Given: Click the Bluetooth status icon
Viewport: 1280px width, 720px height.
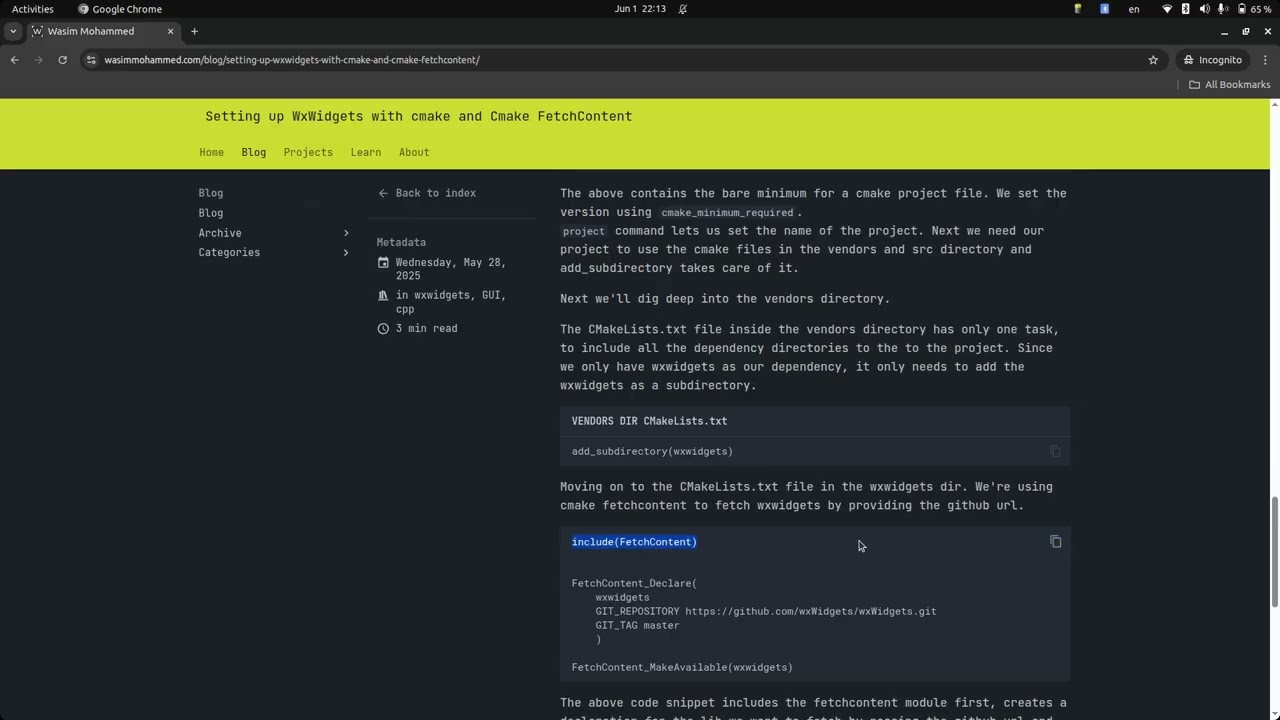Looking at the screenshot, I should (x=1186, y=9).
